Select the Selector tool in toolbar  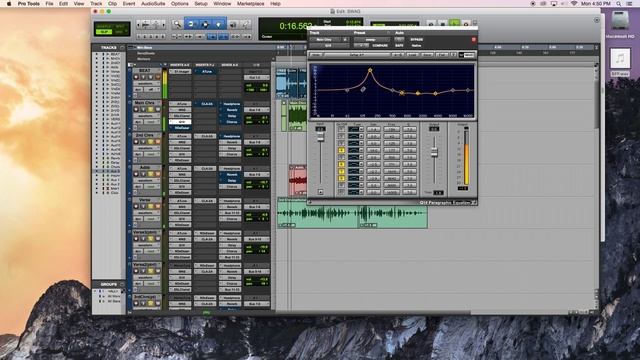coord(205,24)
